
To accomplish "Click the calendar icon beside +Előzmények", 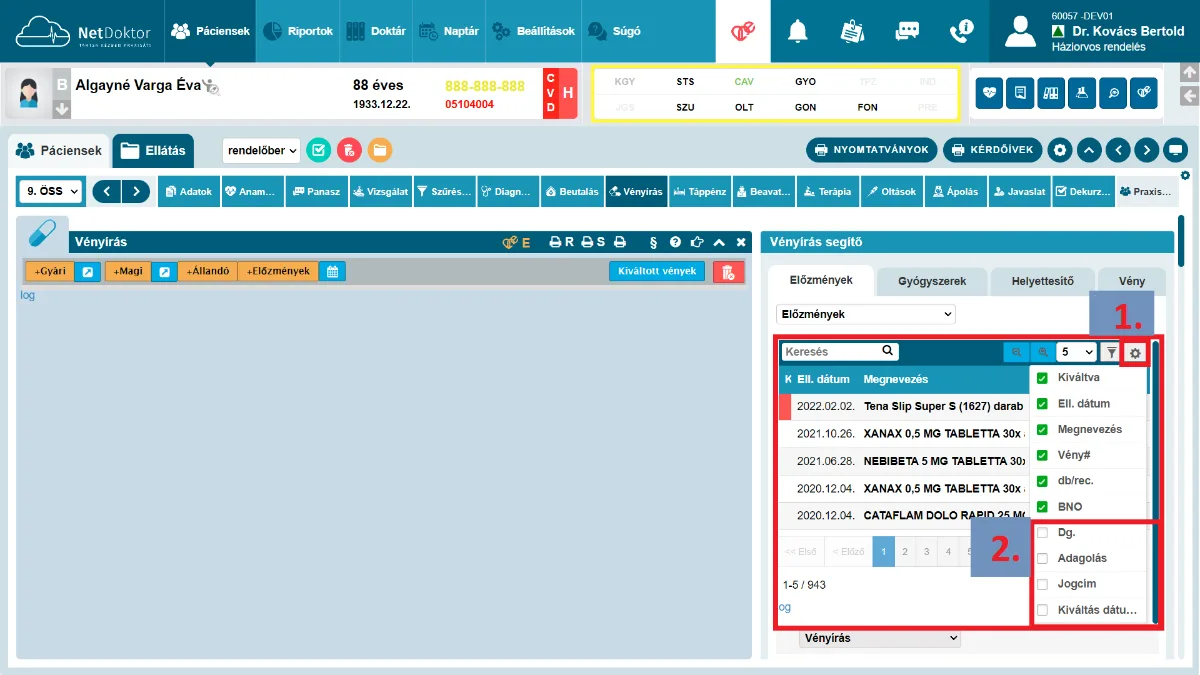I will [x=333, y=271].
